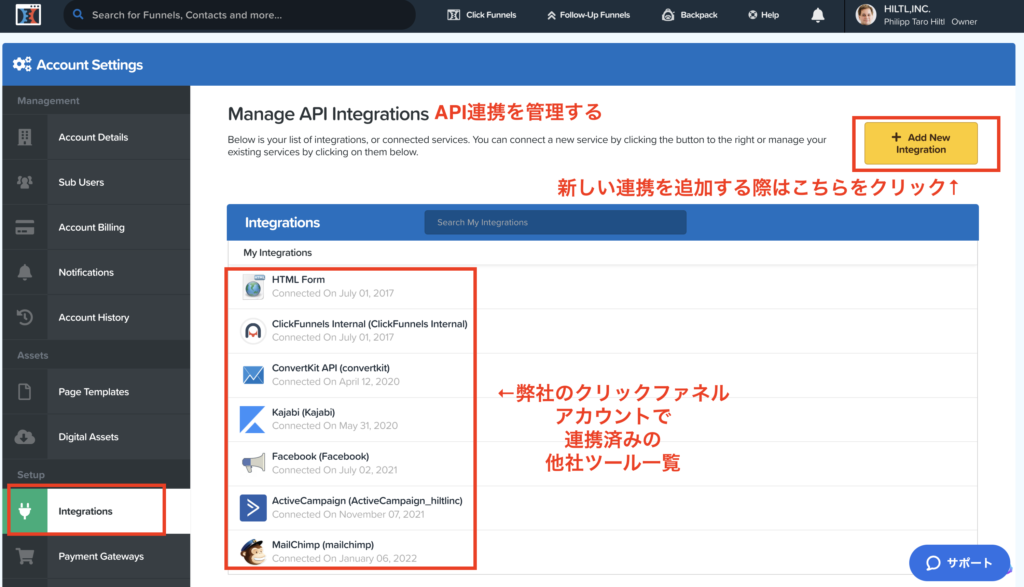The height and width of the screenshot is (587, 1024).
Task: Click the user profile avatar
Action: coord(866,14)
